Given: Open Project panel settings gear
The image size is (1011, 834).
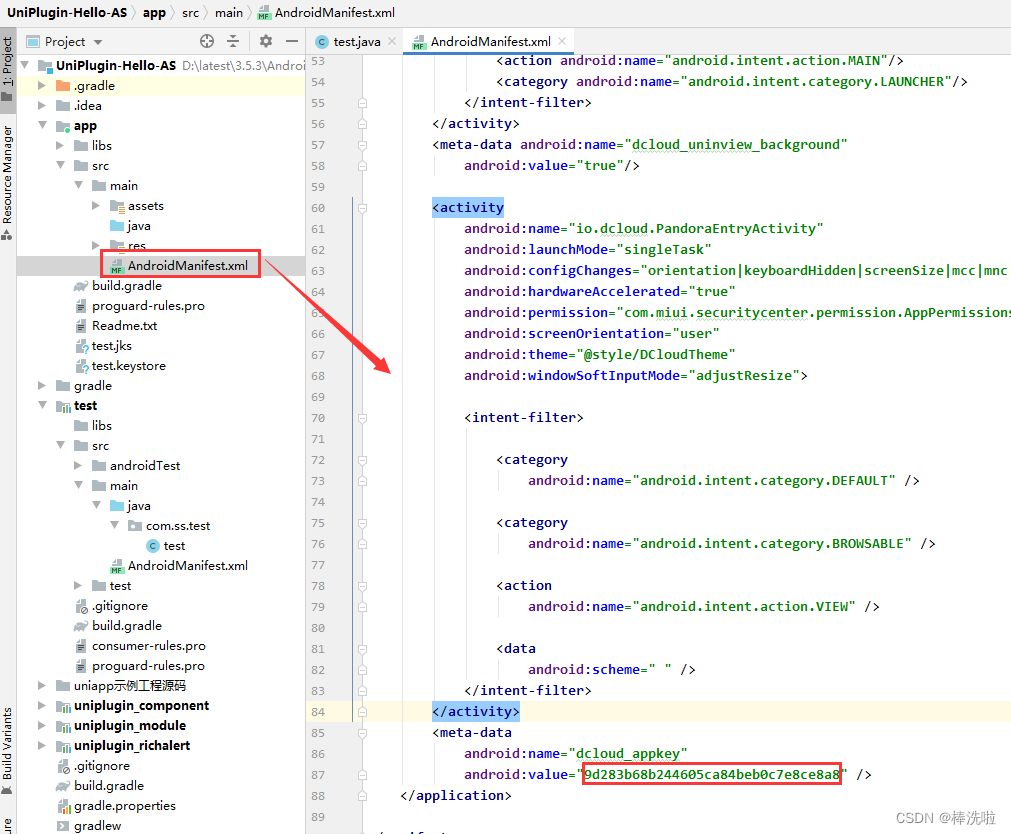Looking at the screenshot, I should click(x=266, y=41).
